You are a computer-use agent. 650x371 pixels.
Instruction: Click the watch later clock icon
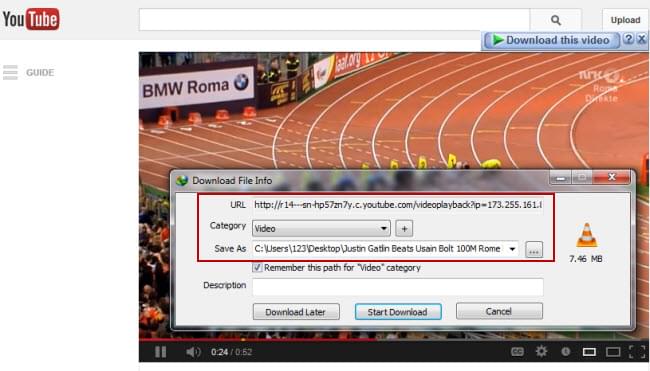565,352
